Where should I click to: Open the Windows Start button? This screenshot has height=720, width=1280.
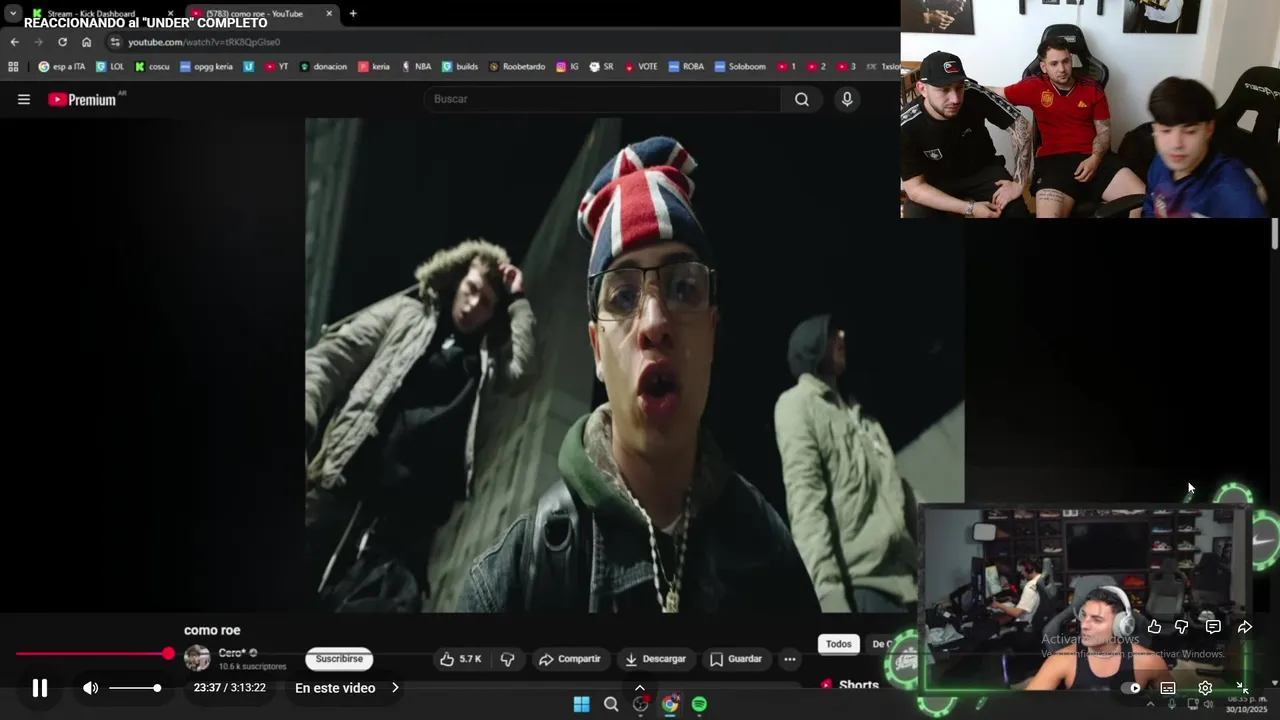point(581,704)
